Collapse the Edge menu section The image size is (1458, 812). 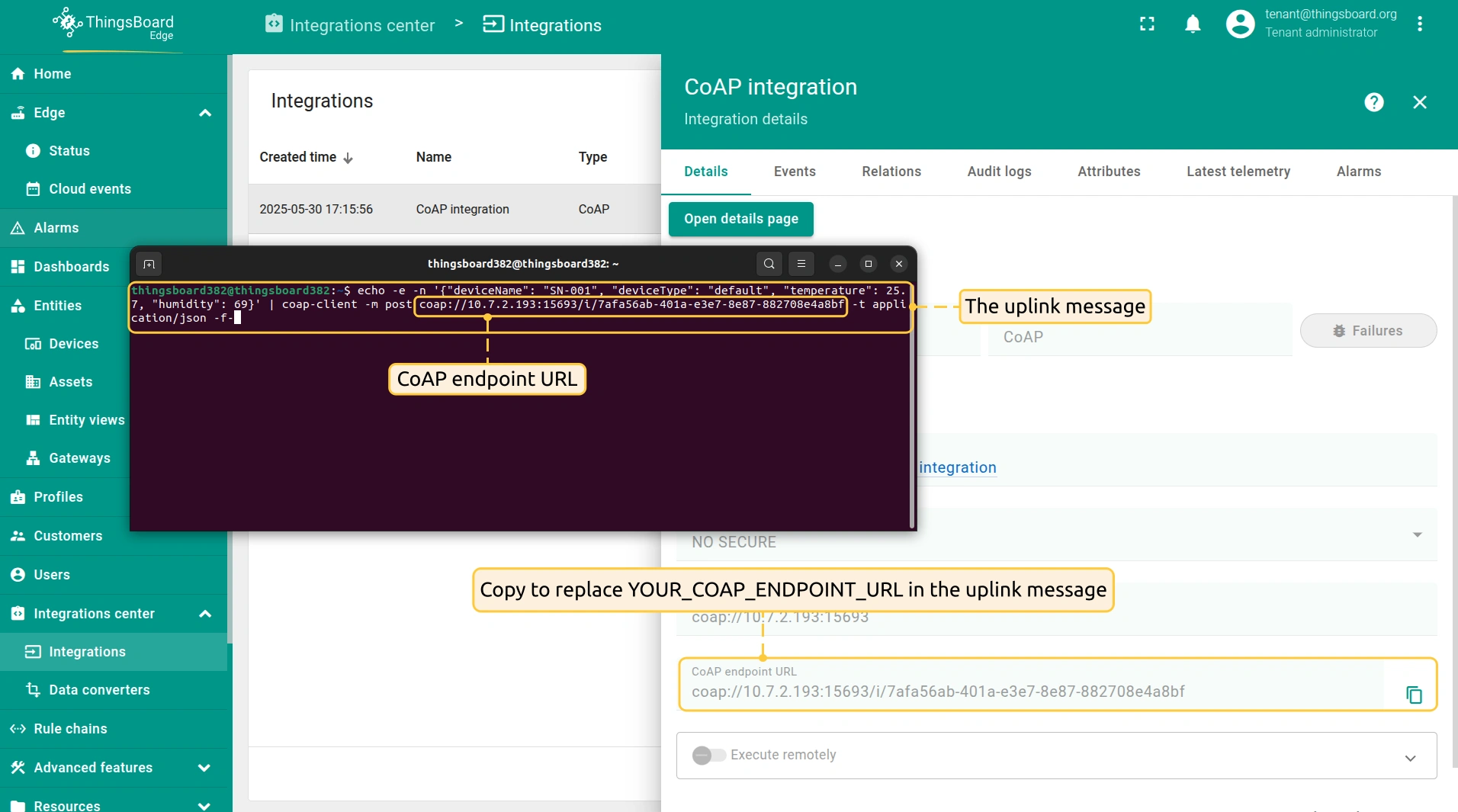204,113
